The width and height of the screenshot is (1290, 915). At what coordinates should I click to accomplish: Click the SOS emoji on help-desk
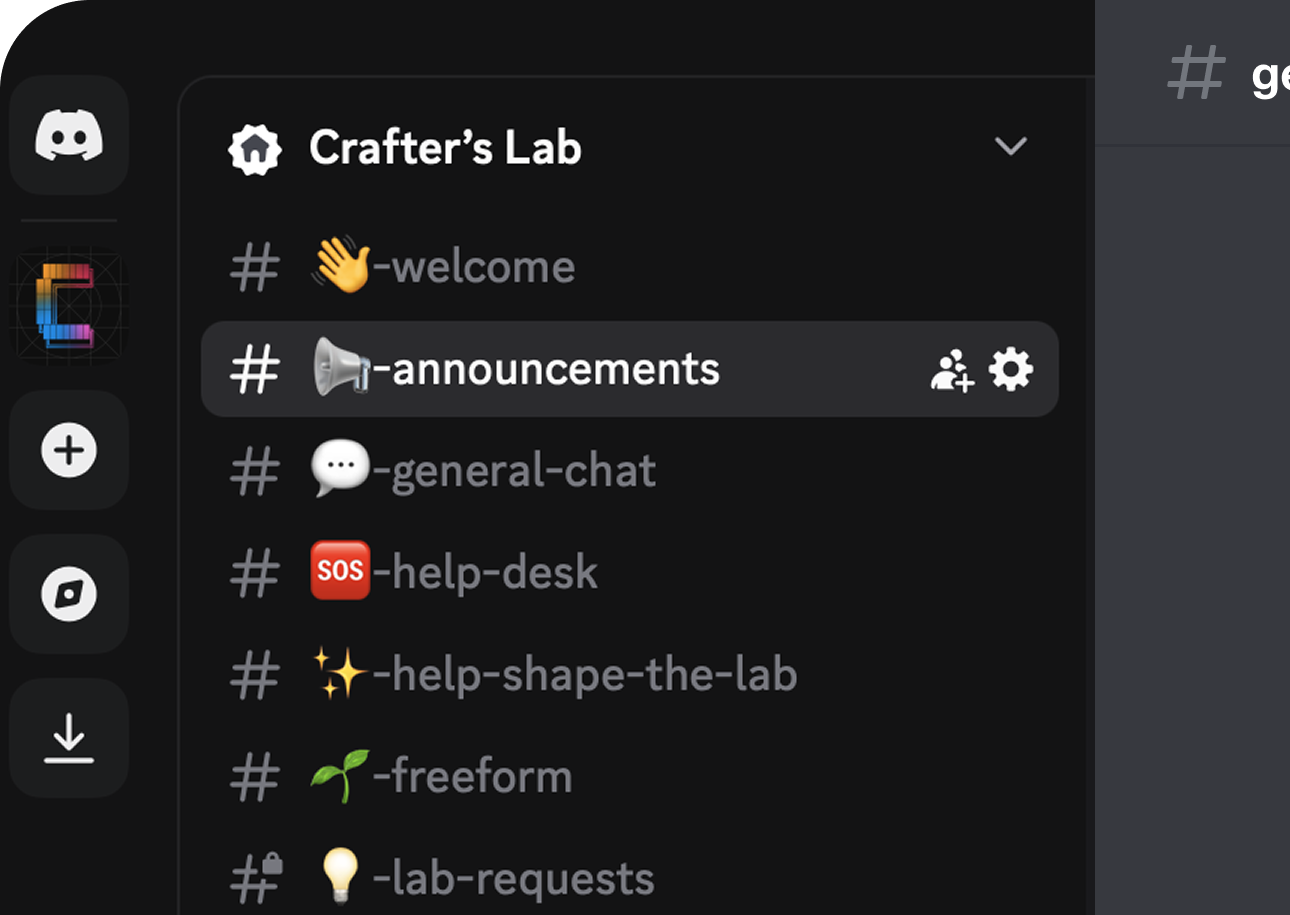[x=340, y=571]
